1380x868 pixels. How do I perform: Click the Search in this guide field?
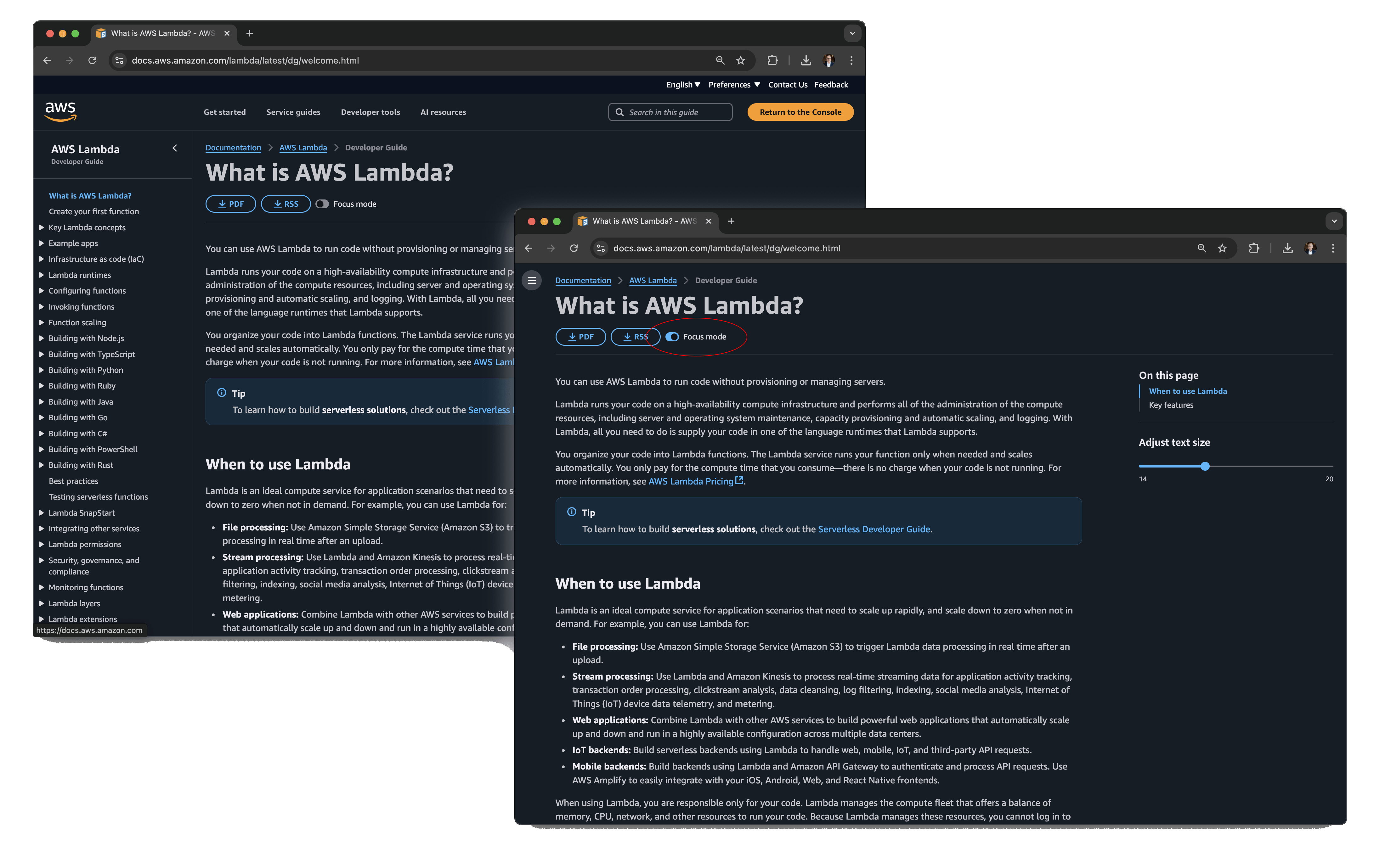coord(669,112)
